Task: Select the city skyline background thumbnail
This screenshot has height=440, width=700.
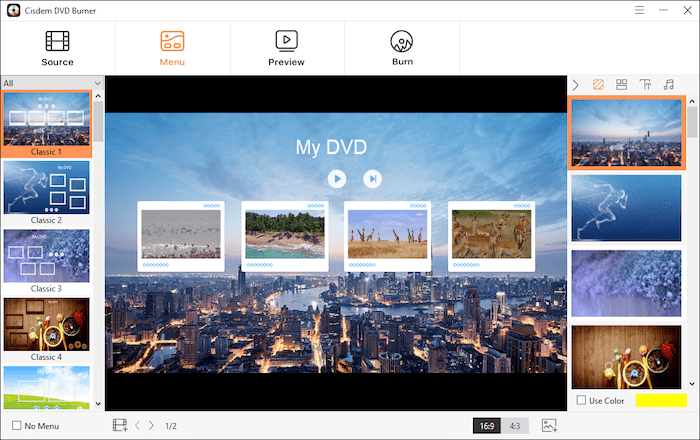Action: coord(627,133)
